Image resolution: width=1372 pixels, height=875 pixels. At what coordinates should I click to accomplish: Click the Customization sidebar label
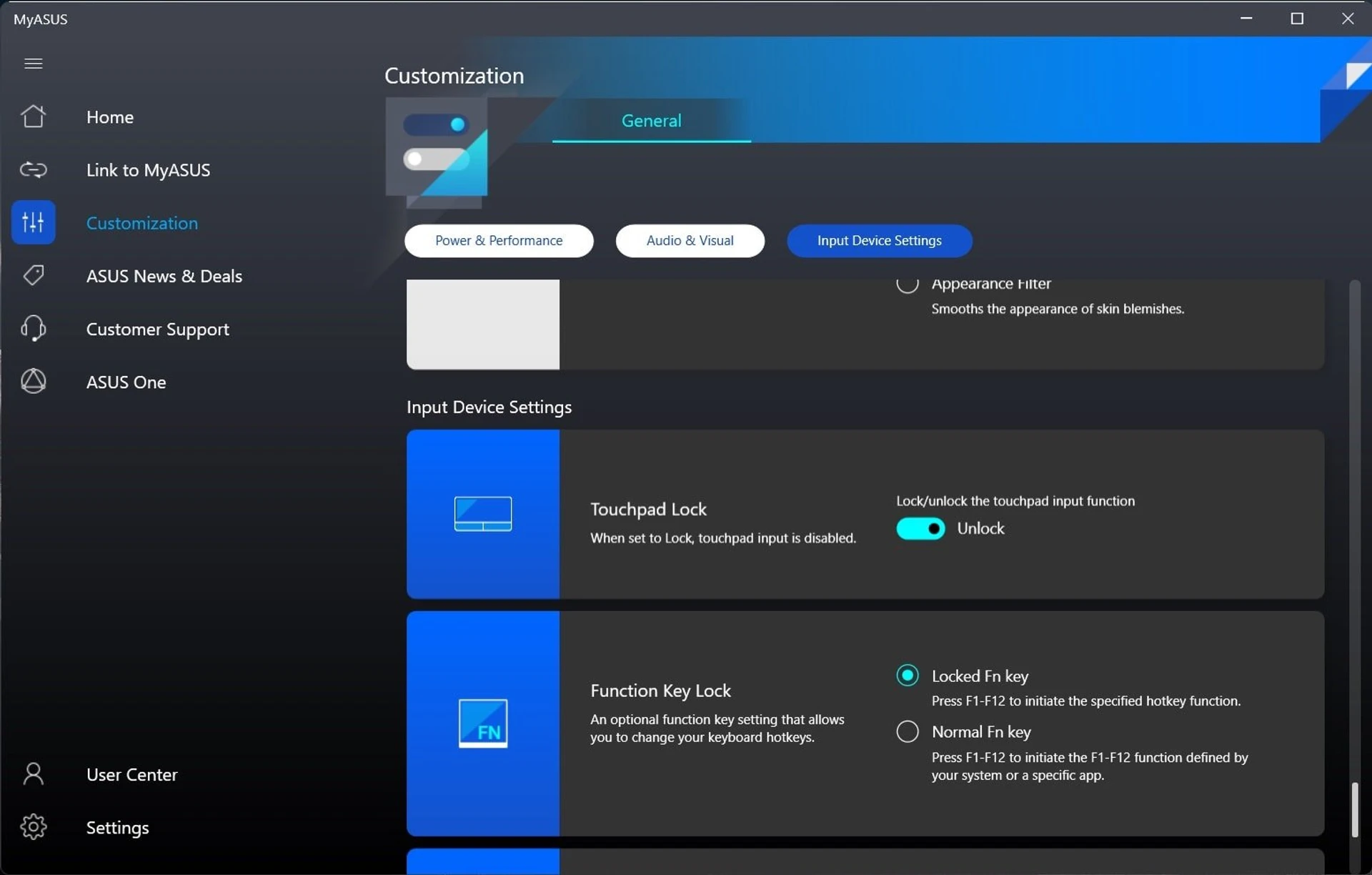pos(142,222)
